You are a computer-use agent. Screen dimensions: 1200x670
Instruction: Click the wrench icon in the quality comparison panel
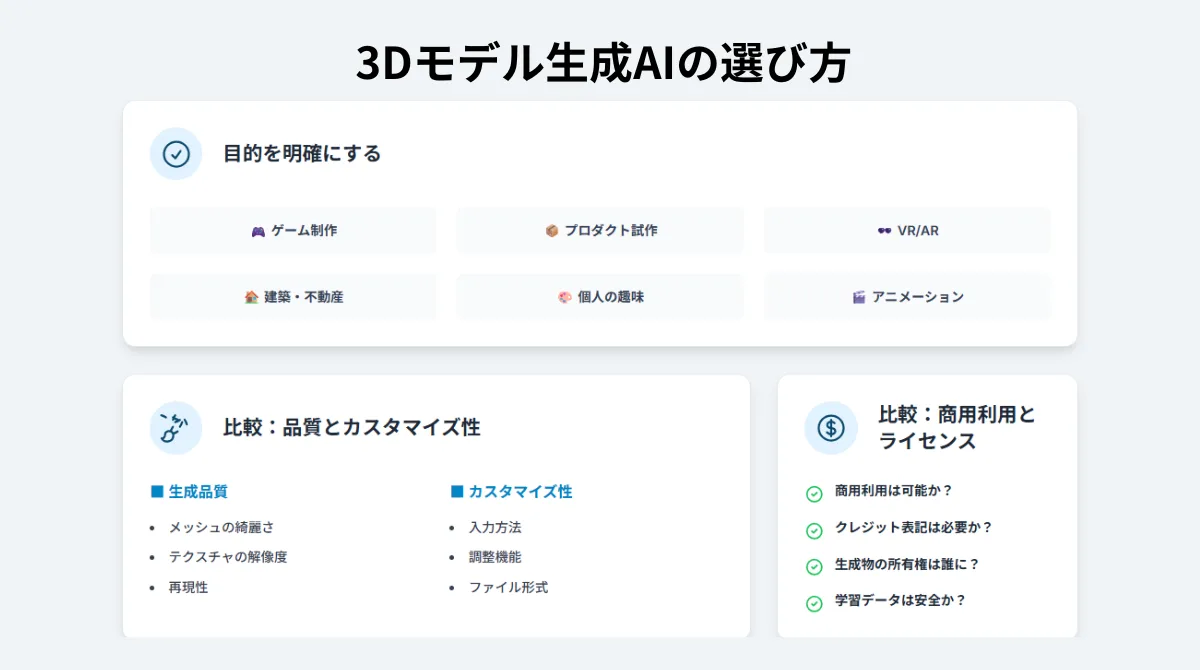175,427
